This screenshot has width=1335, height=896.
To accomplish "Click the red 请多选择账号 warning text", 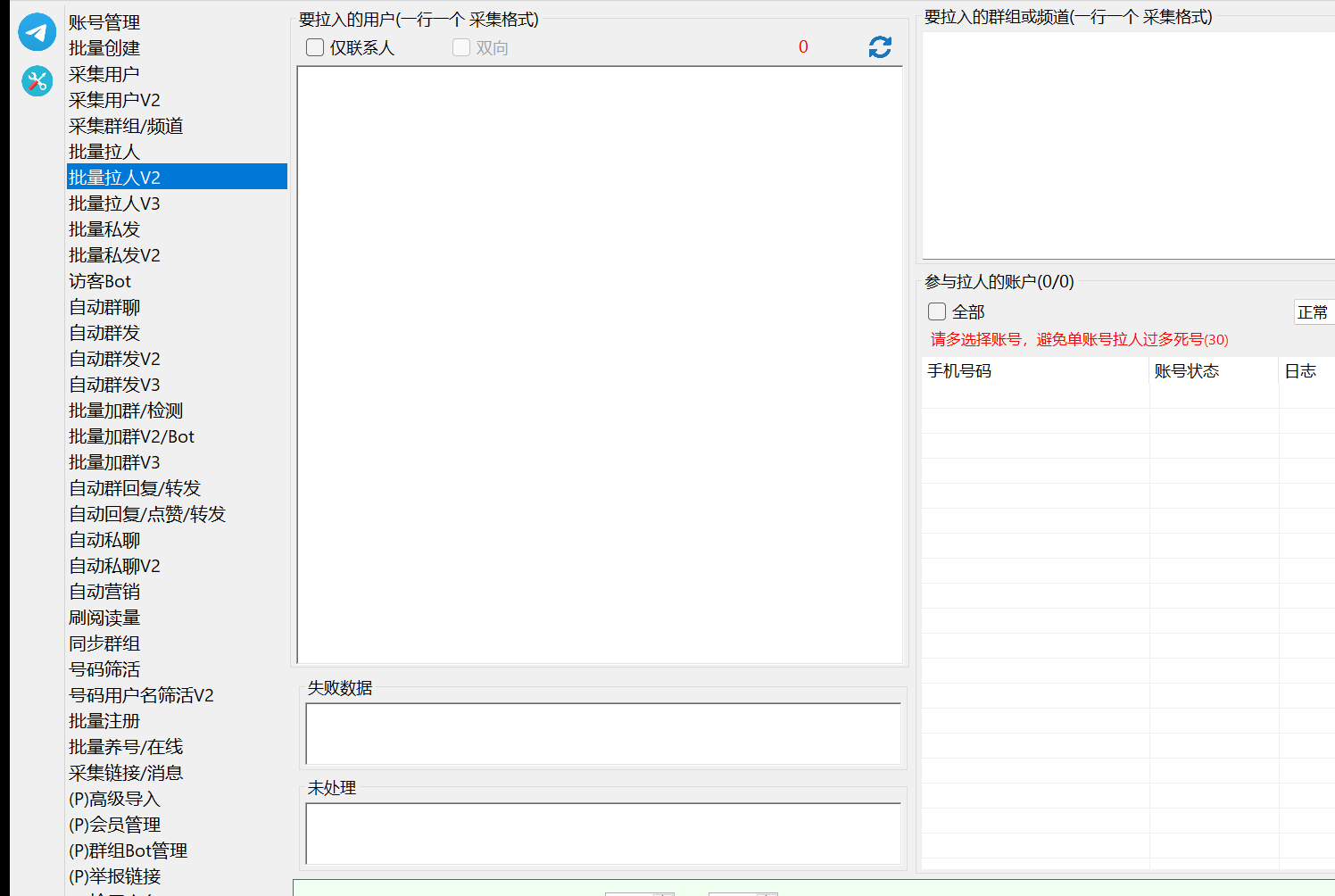I will click(x=1080, y=339).
